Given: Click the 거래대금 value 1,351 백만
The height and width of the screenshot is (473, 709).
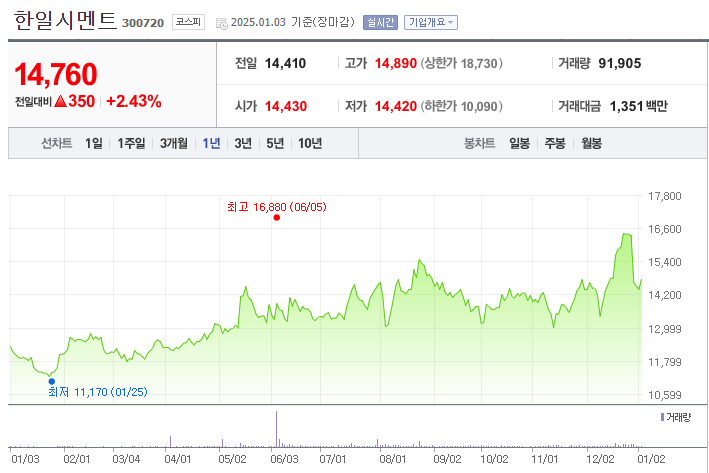Looking at the screenshot, I should [x=638, y=106].
